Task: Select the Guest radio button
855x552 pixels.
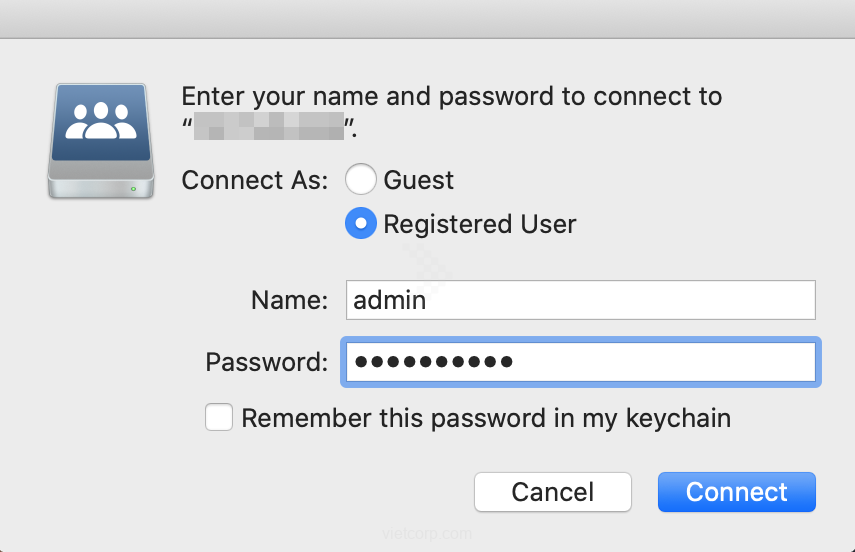Action: tap(361, 180)
